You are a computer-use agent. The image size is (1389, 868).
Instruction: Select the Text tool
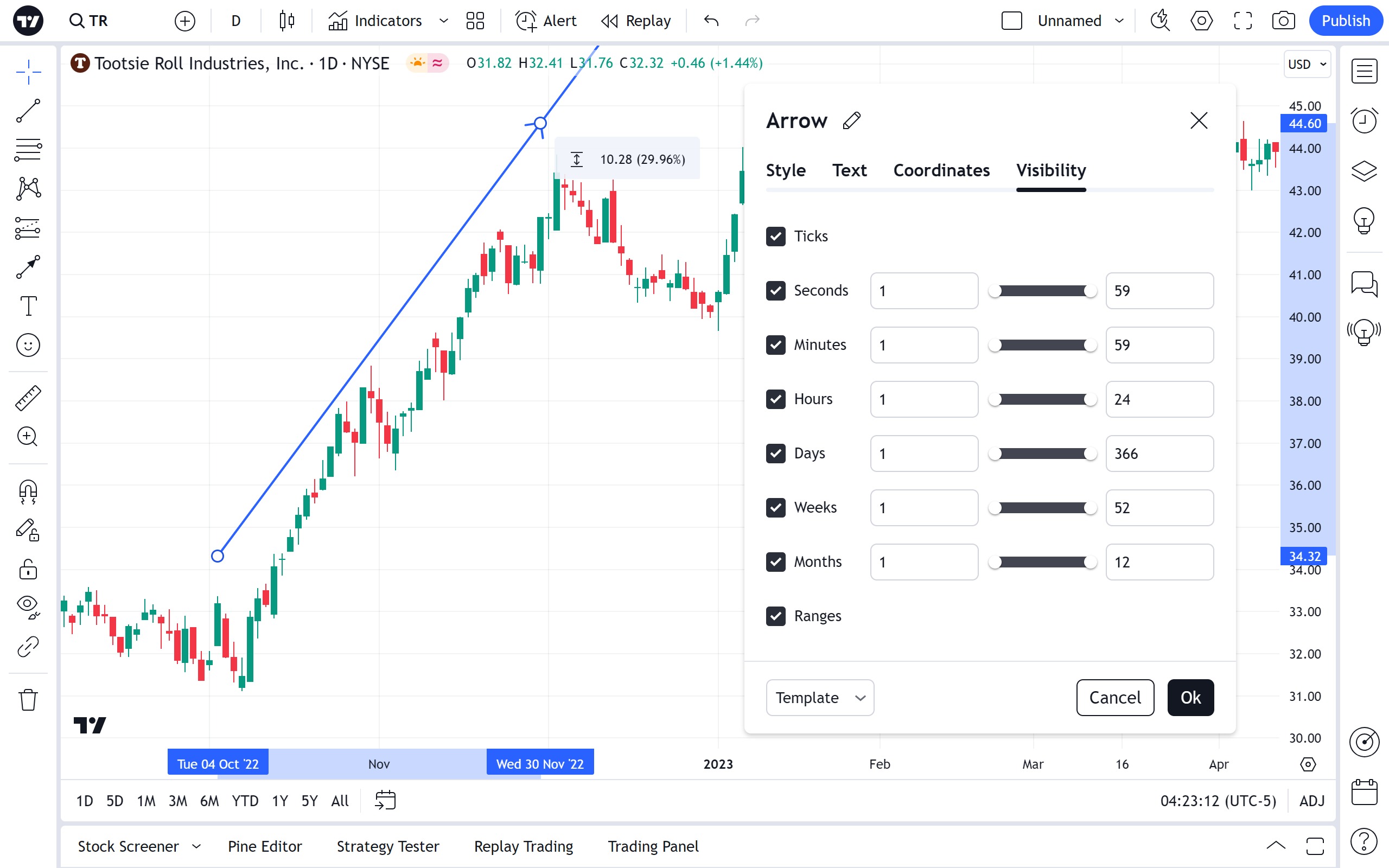pyautogui.click(x=28, y=306)
